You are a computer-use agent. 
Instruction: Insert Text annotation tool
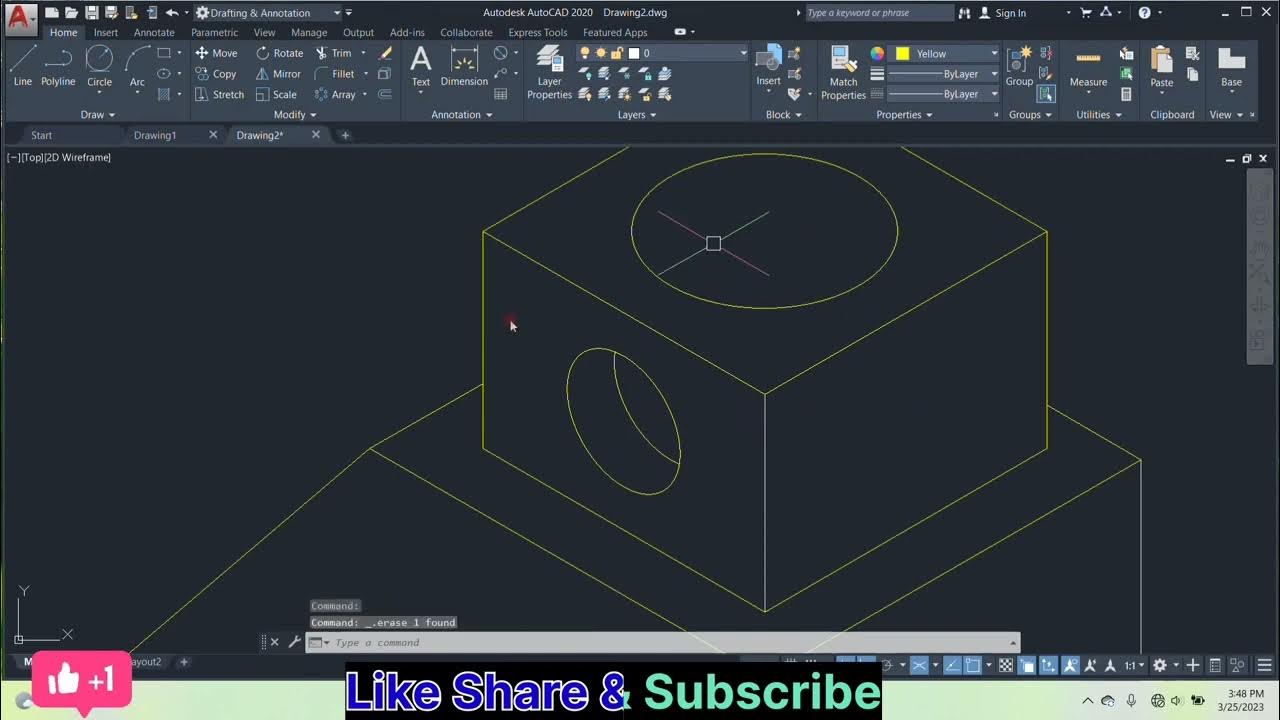421,66
